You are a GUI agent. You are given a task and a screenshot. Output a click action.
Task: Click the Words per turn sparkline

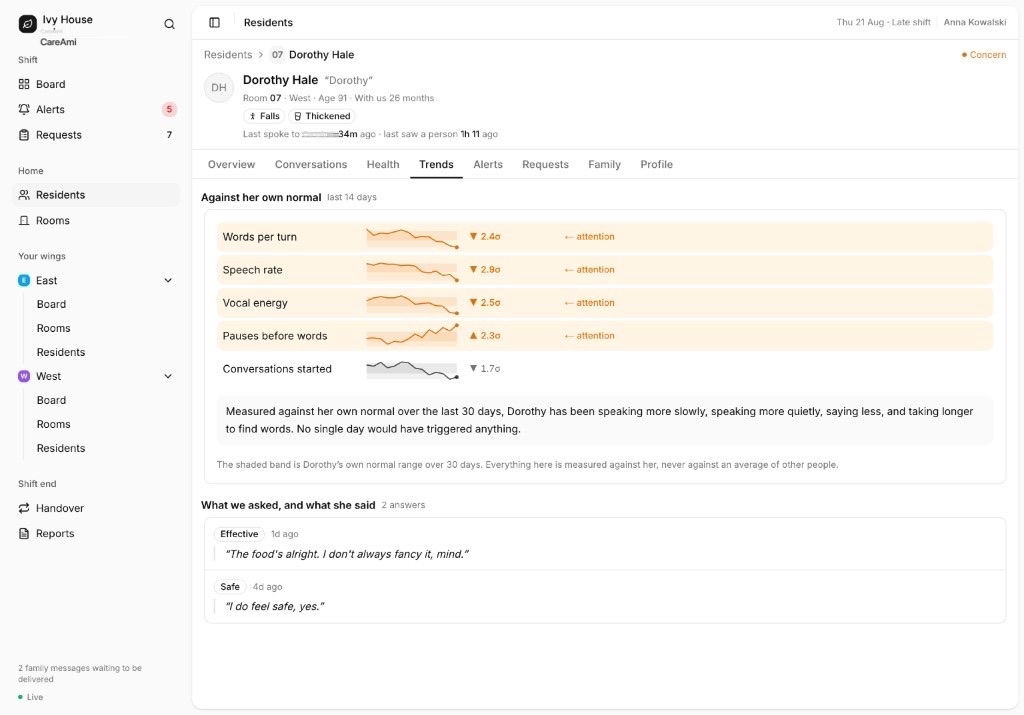[x=412, y=238]
